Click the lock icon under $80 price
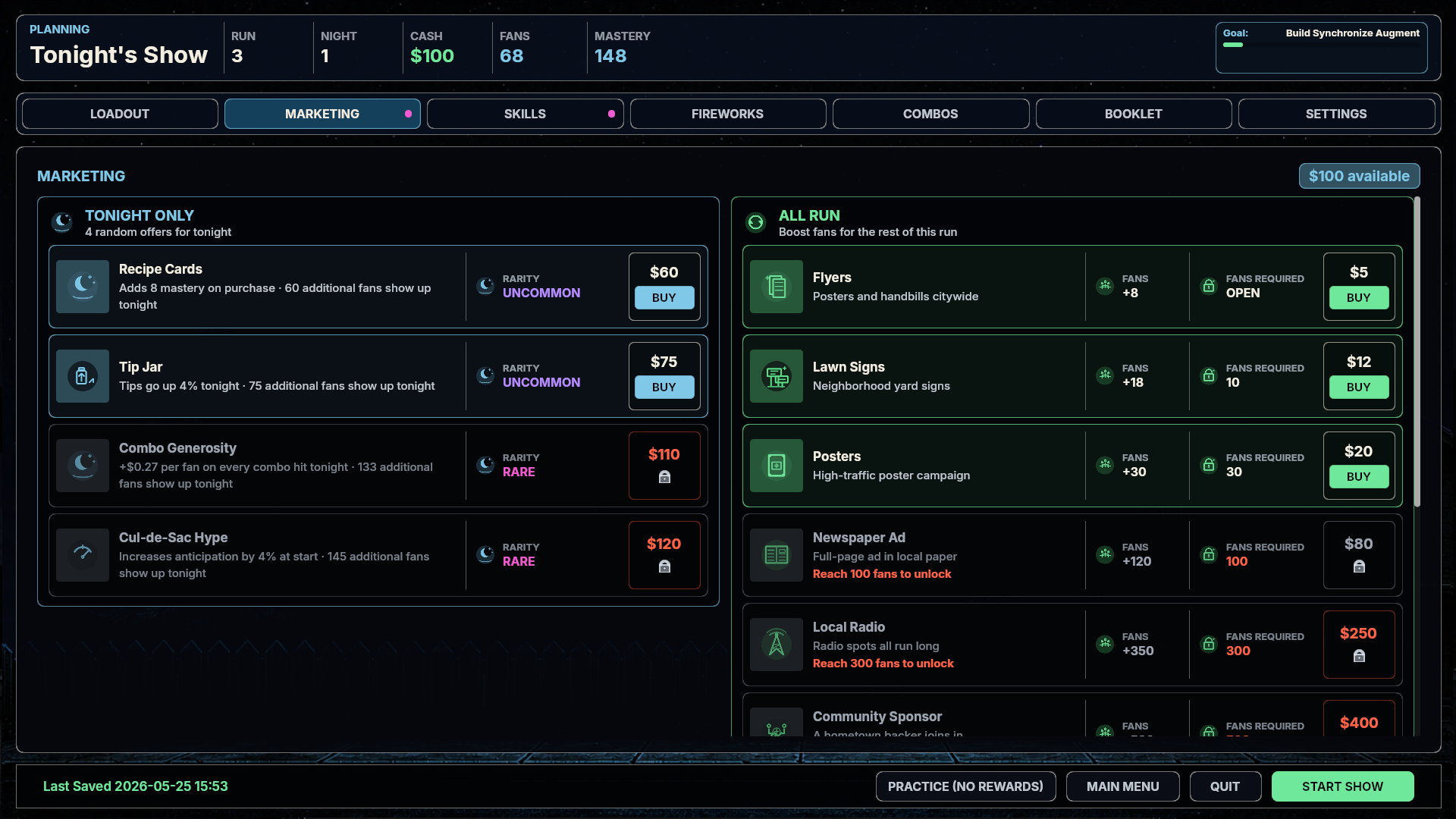 1359,566
